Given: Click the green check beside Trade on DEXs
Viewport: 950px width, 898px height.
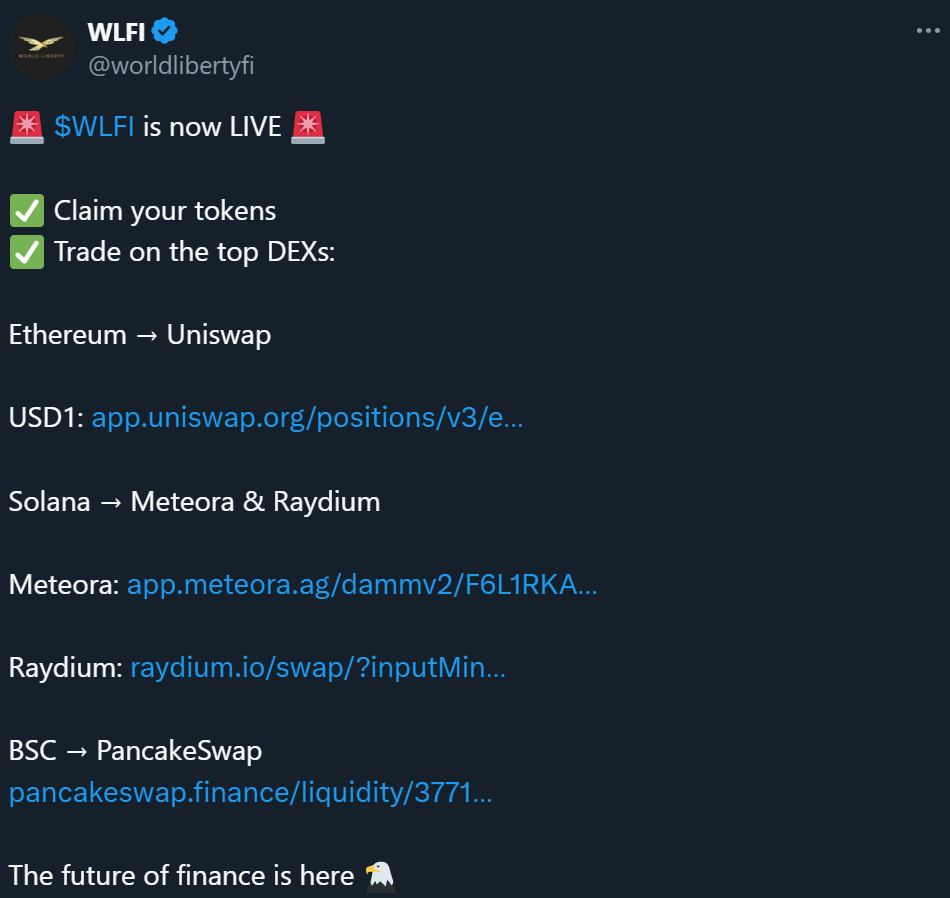Looking at the screenshot, I should click(27, 251).
